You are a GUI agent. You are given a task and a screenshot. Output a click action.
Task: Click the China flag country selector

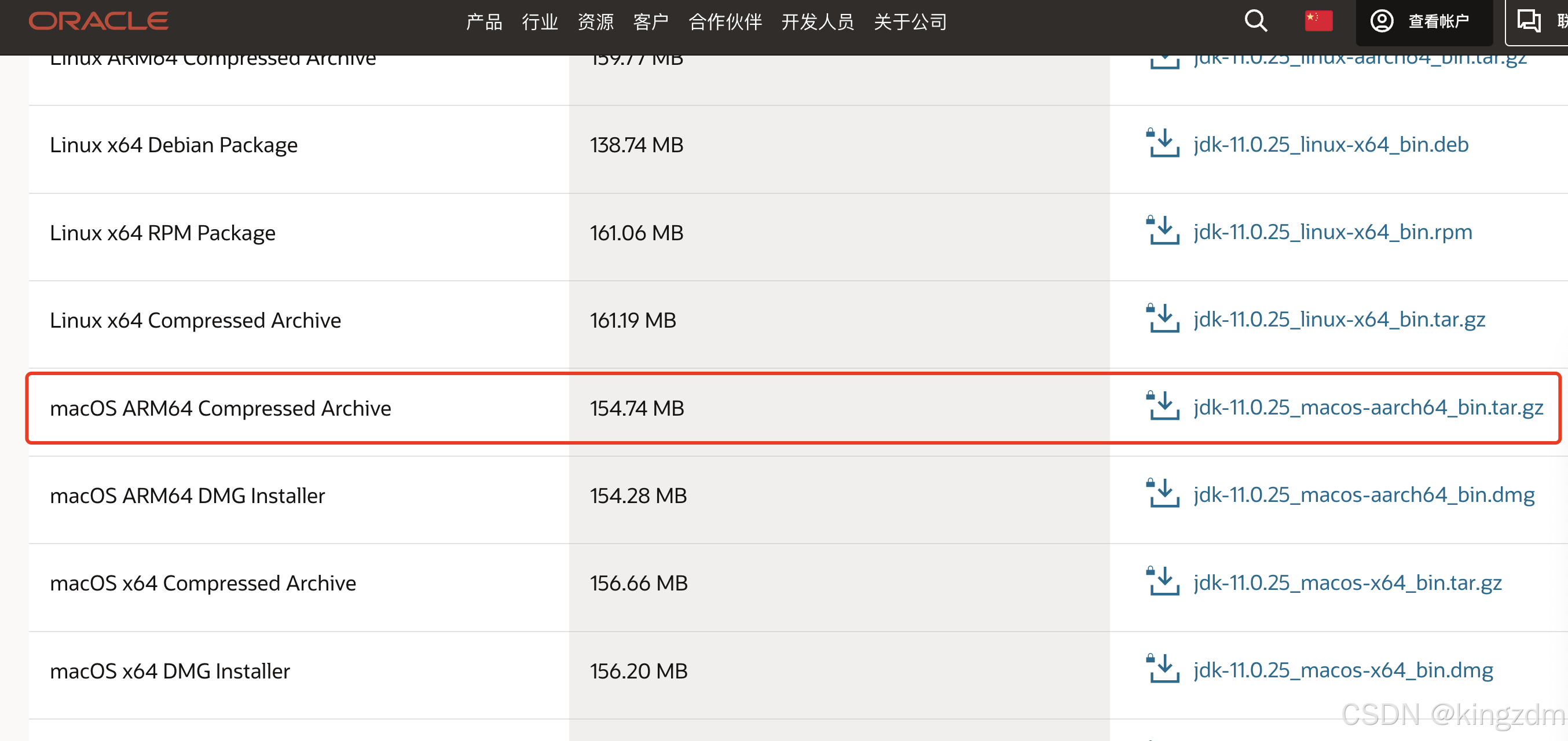1318,21
